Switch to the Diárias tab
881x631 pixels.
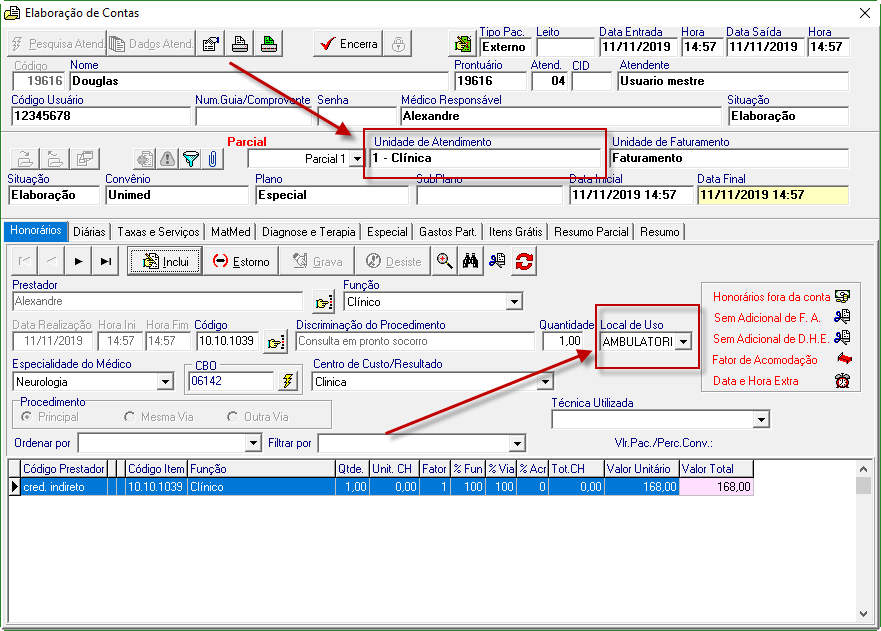(x=89, y=231)
